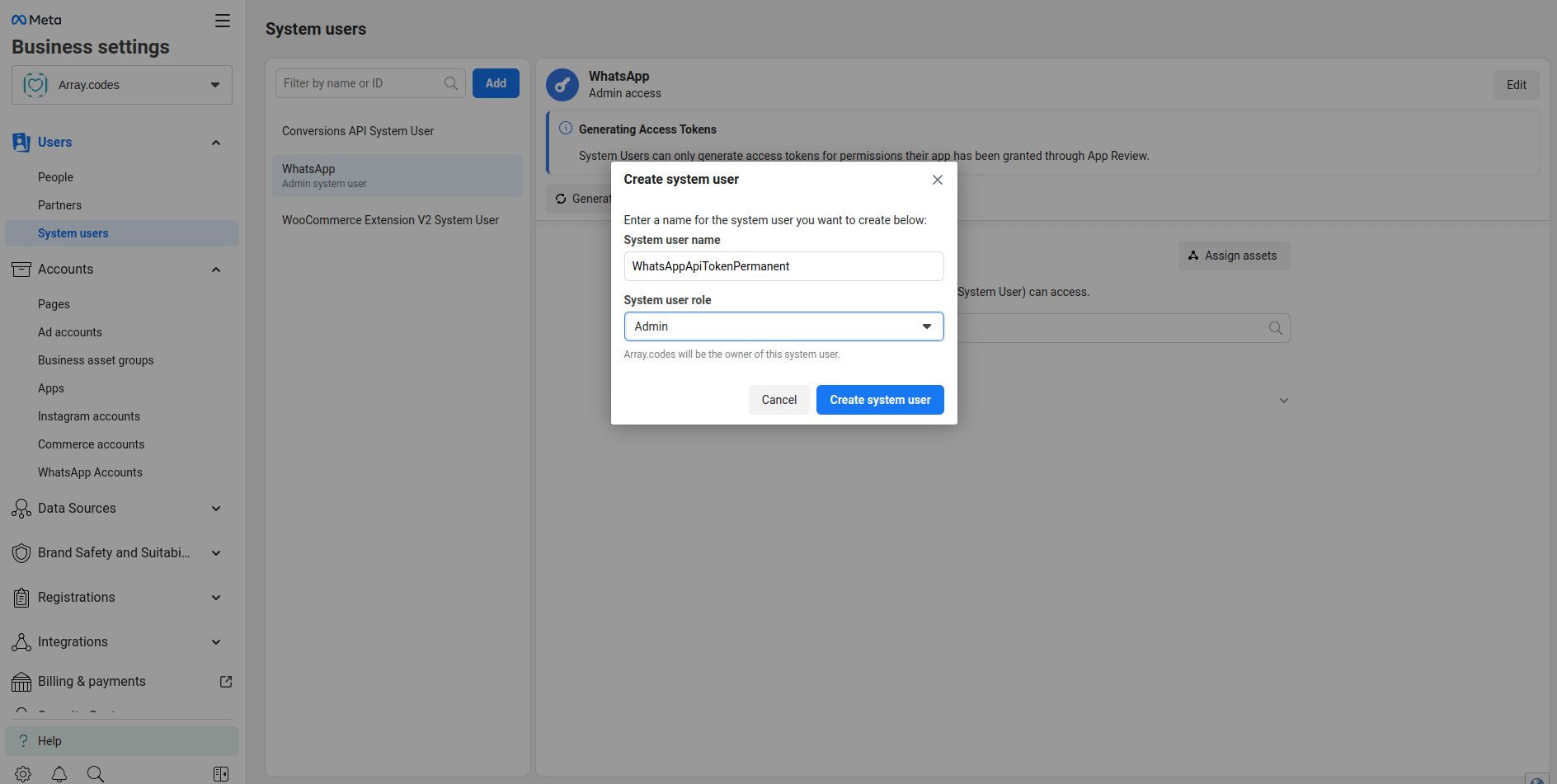Image resolution: width=1557 pixels, height=784 pixels.
Task: Open WhatsApp Accounts settings
Action: (x=90, y=472)
